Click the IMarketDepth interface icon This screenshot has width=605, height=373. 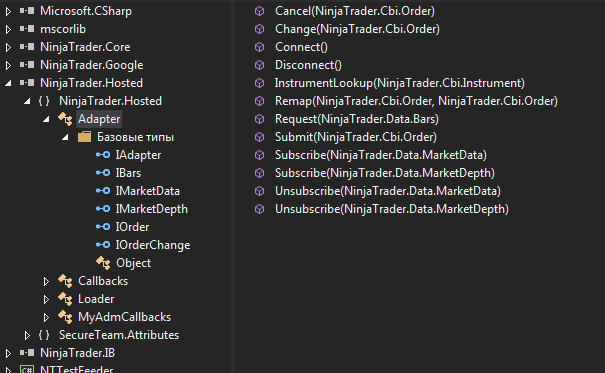[x=103, y=209]
